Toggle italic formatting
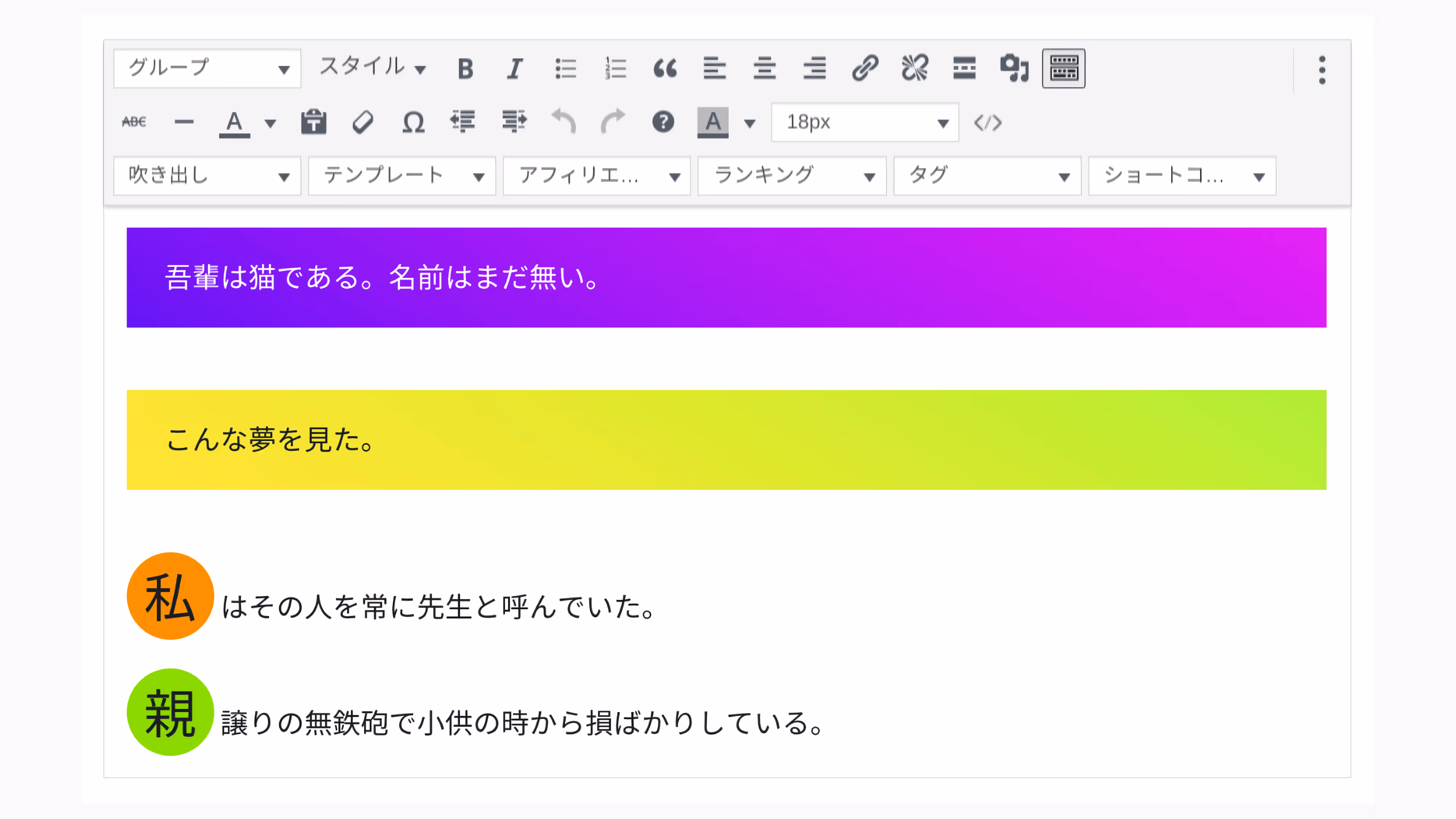This screenshot has height=819, width=1456. tap(515, 69)
